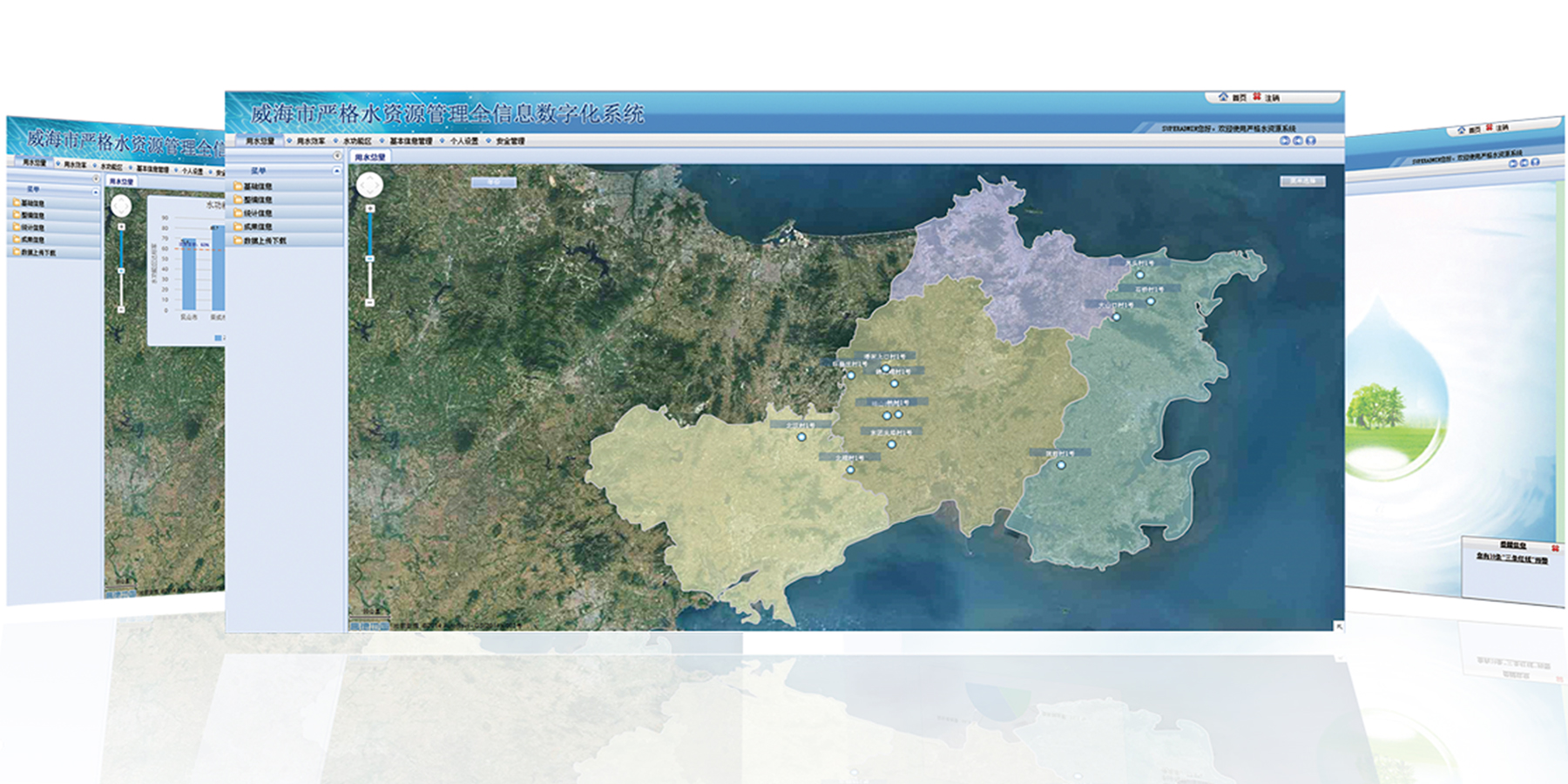Click the gray button at top-right of the map
The height and width of the screenshot is (784, 1568).
pos(1302,181)
